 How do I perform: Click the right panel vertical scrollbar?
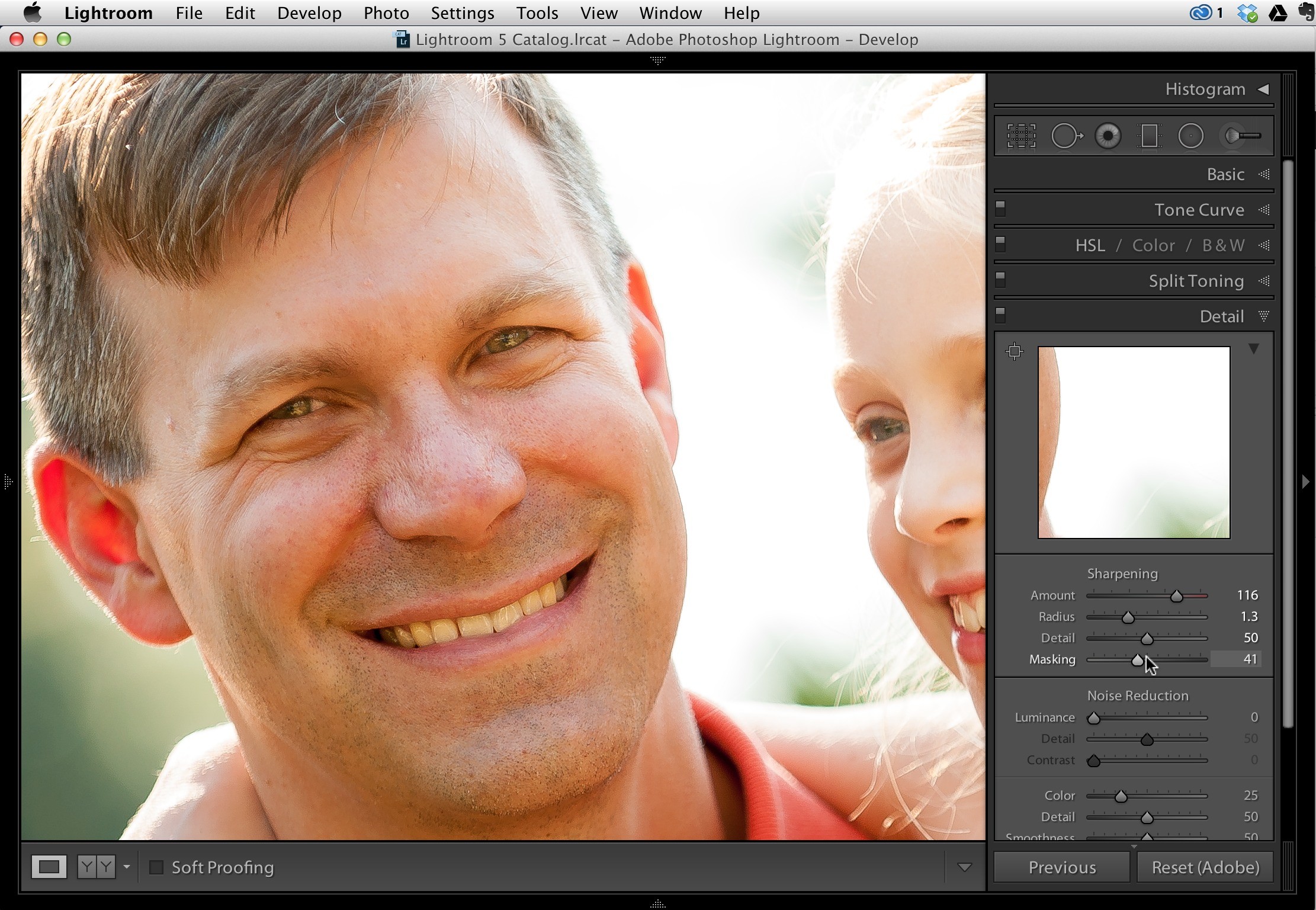(x=1288, y=443)
